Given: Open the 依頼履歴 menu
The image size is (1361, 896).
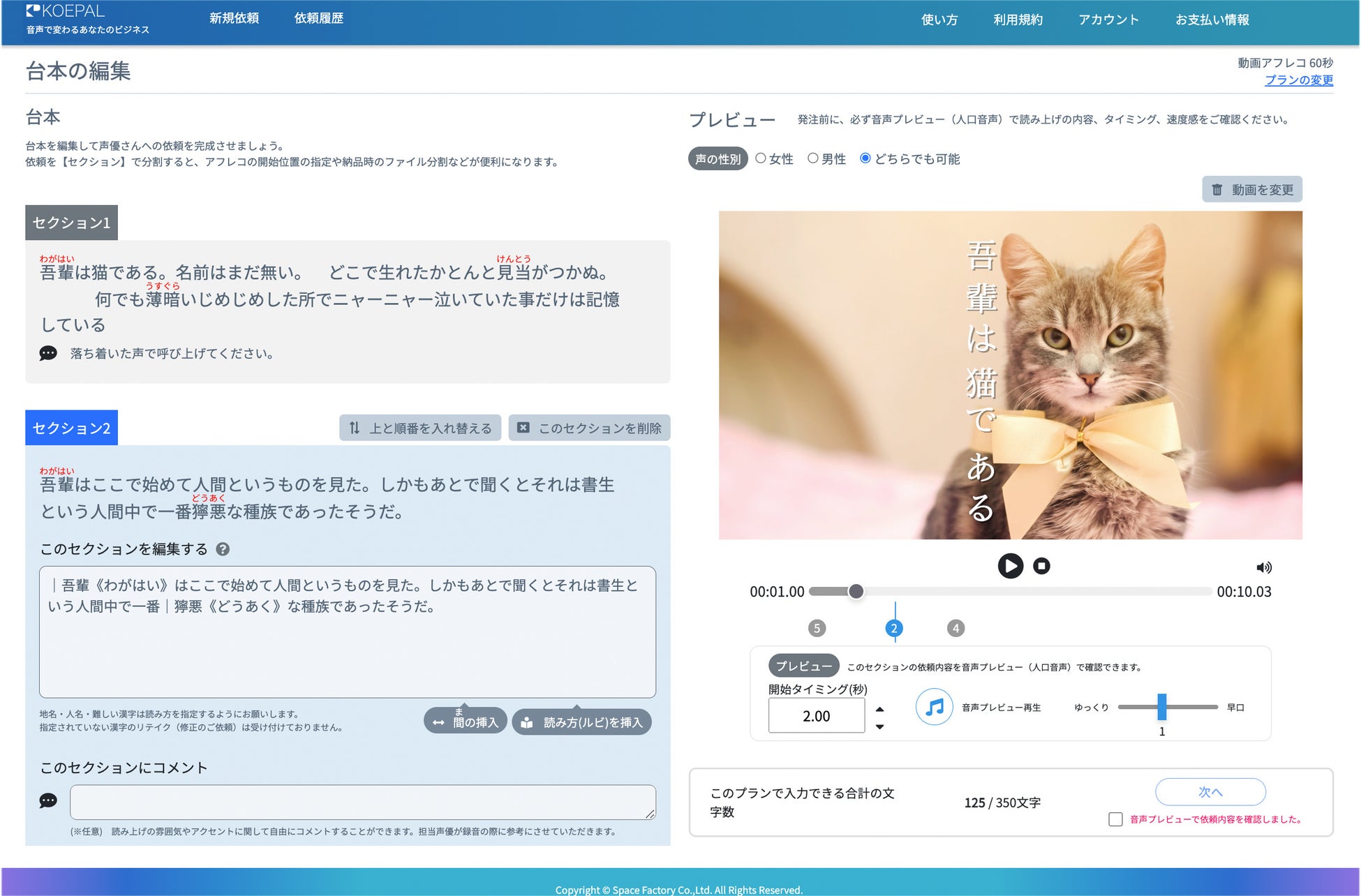Looking at the screenshot, I should click(318, 18).
